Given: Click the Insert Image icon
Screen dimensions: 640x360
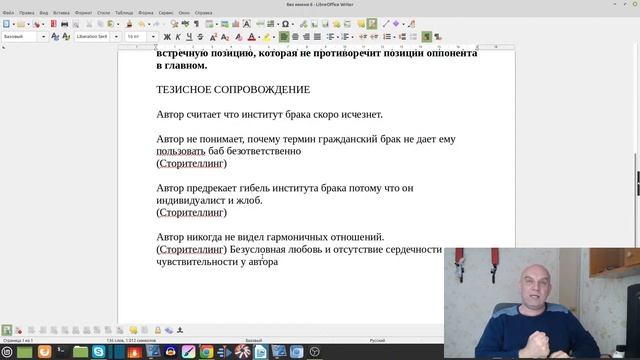Looking at the screenshot, I should click(224, 24).
